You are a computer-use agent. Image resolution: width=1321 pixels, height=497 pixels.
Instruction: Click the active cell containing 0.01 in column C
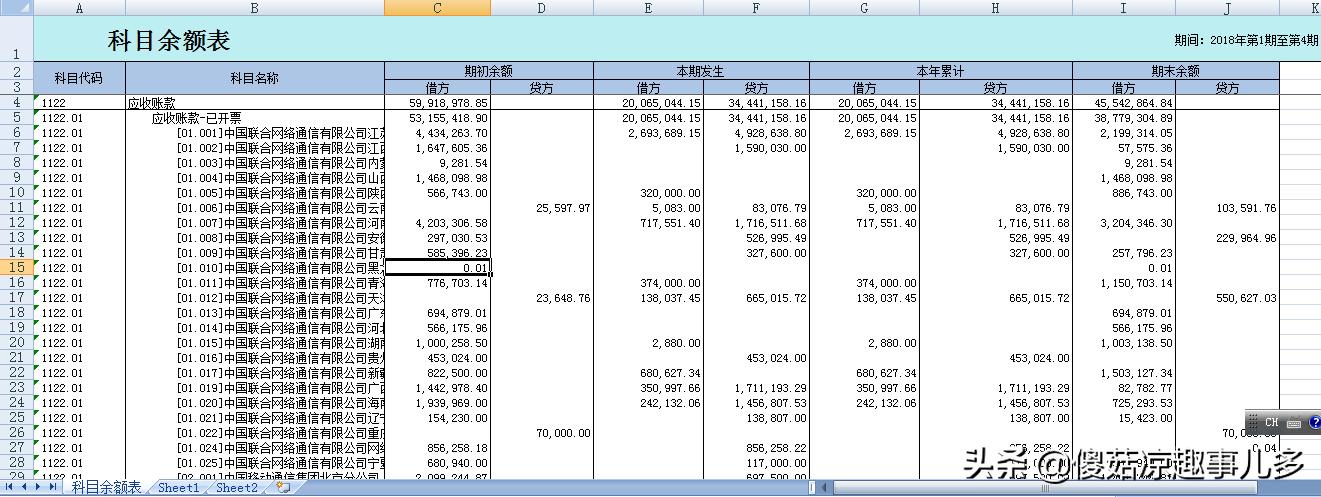coord(437,267)
